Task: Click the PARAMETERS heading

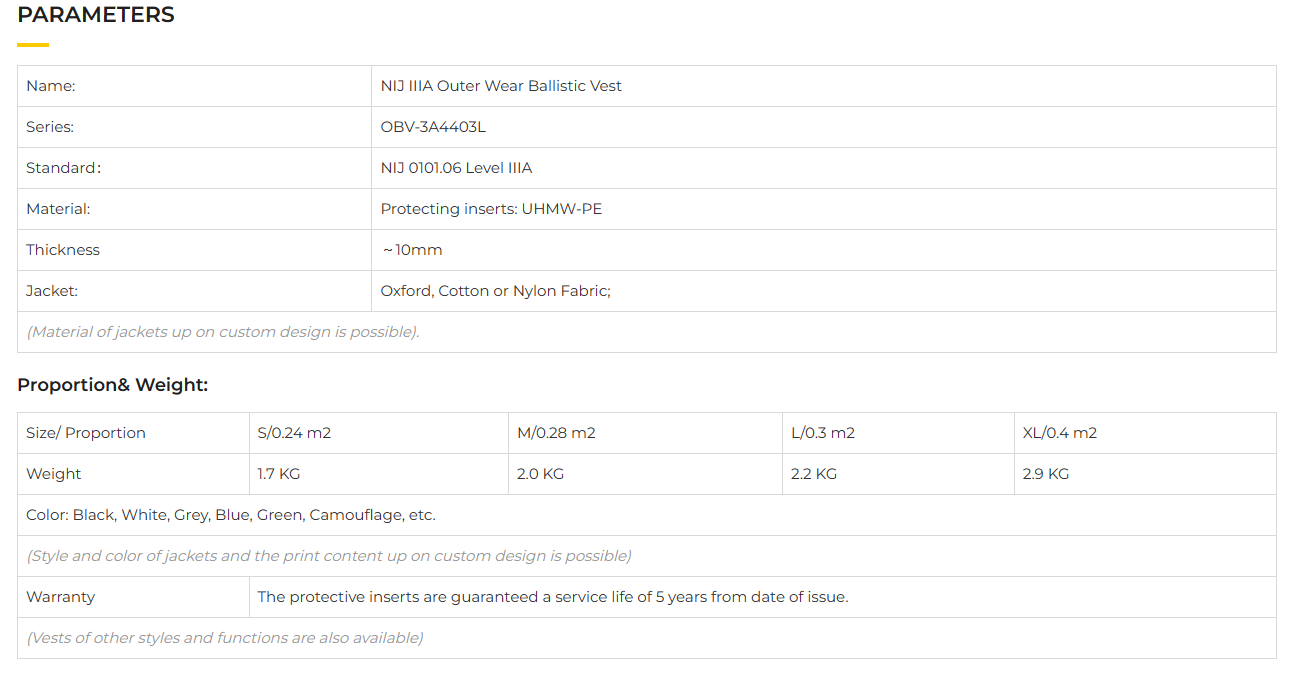Action: click(96, 15)
